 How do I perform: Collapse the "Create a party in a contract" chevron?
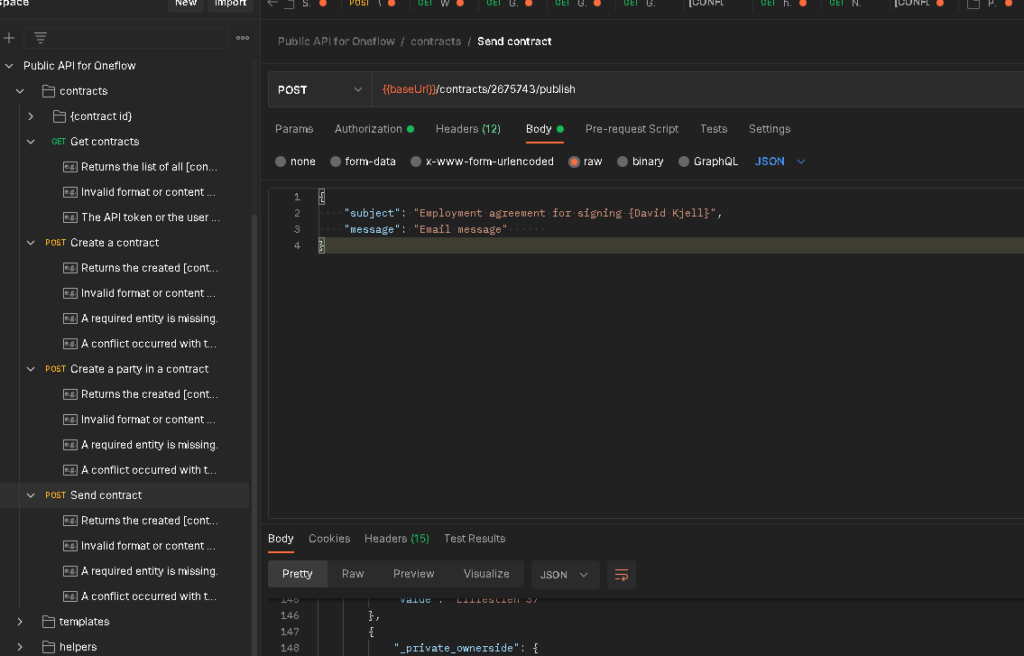coord(31,369)
